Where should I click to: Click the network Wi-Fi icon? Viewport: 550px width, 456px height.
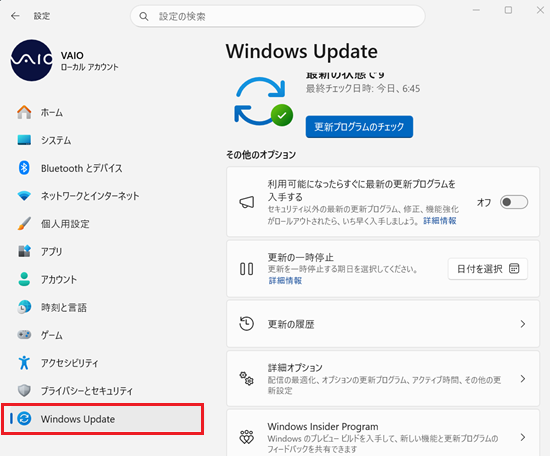(24, 196)
